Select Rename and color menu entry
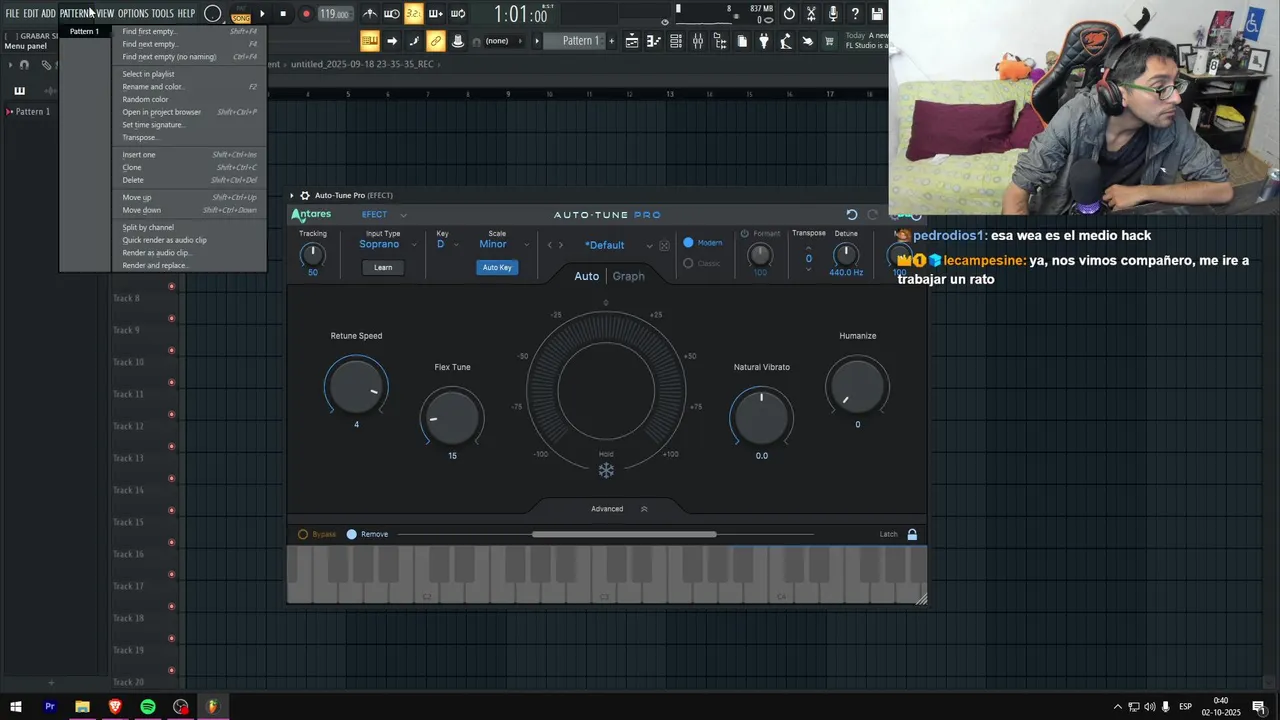The width and height of the screenshot is (1280, 720). pos(189,87)
